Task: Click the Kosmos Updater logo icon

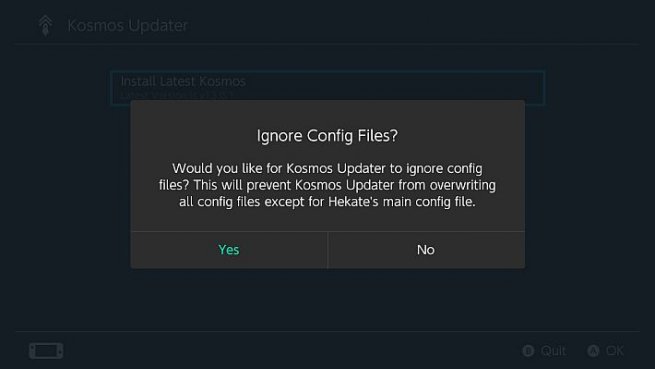Action: (45, 25)
